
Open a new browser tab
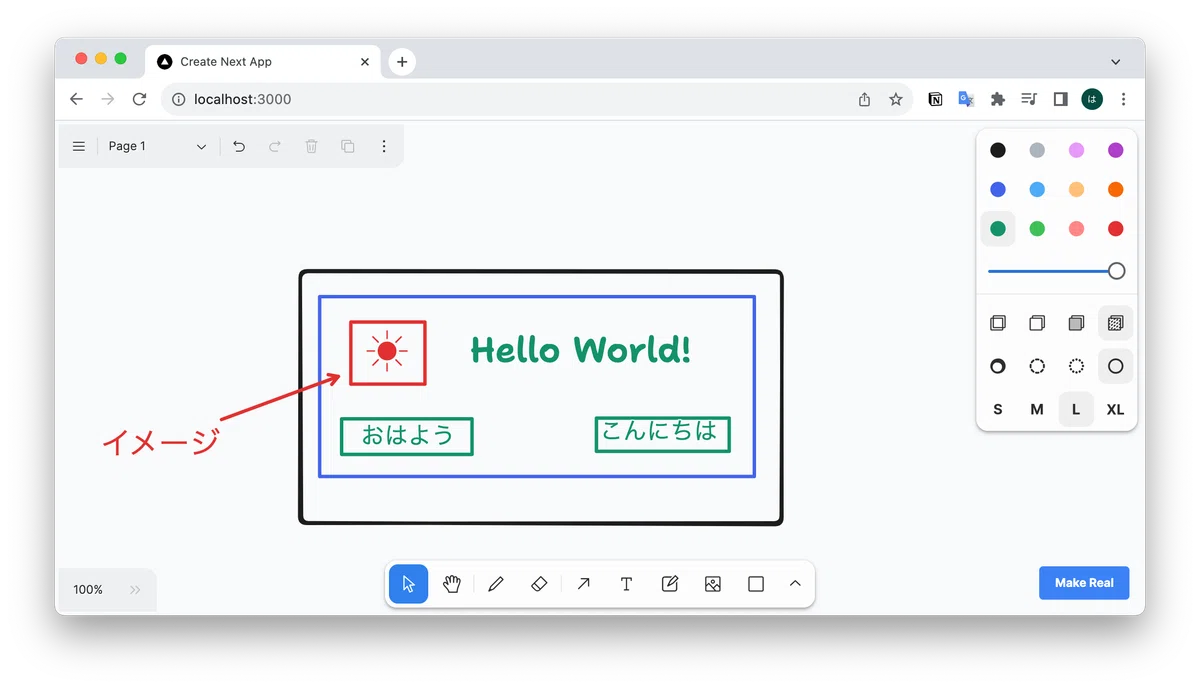(402, 62)
